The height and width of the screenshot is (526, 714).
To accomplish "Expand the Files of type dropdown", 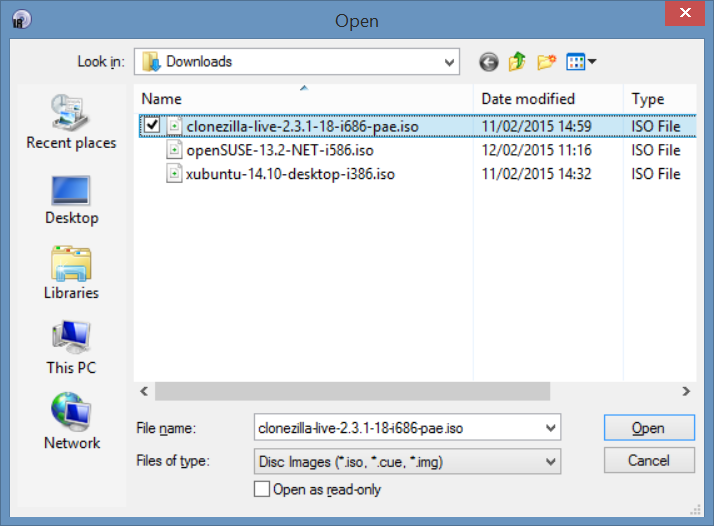I will [x=551, y=462].
